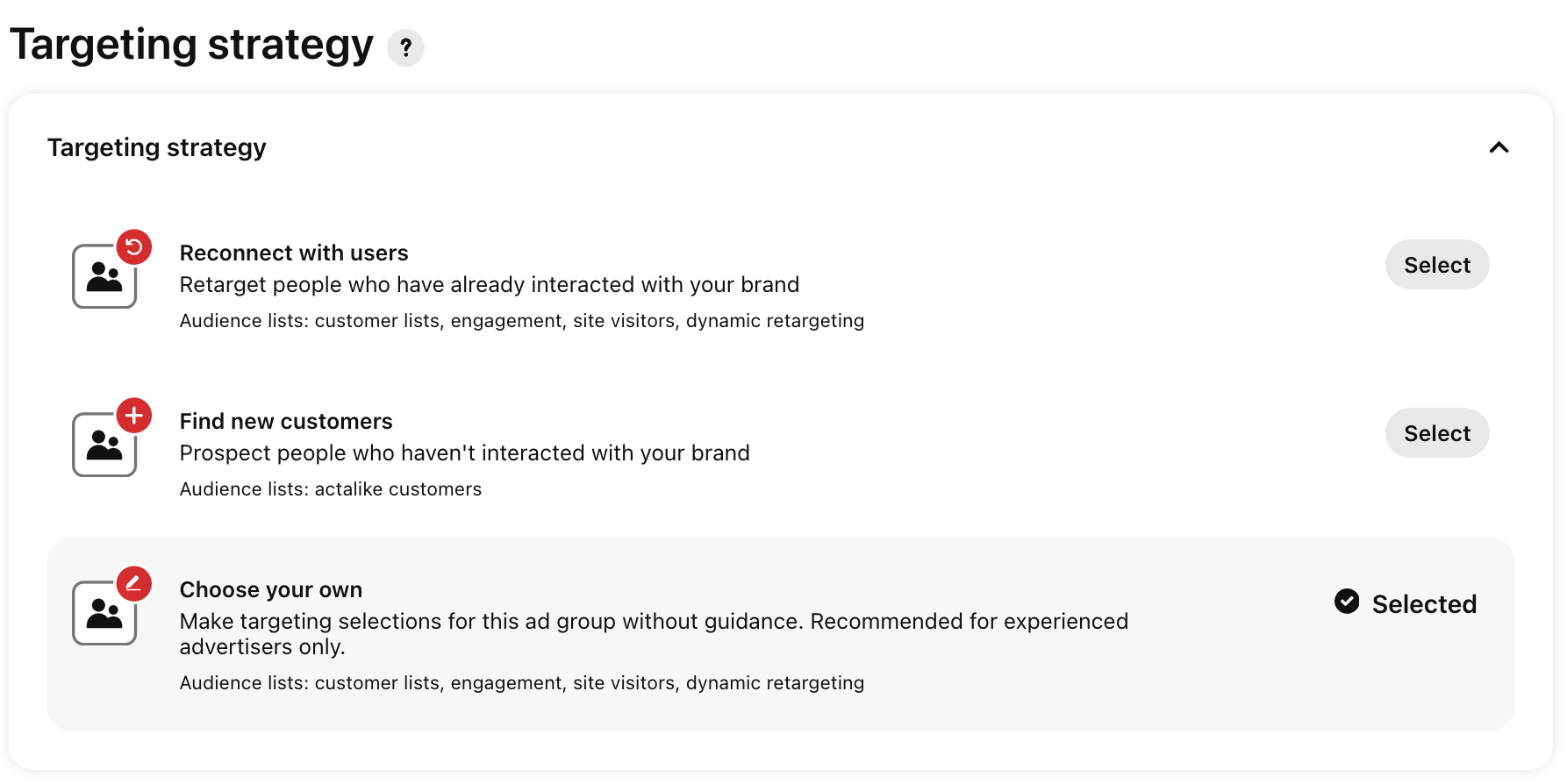Image resolution: width=1567 pixels, height=784 pixels.
Task: Open the Targeting strategy help question mark
Action: pyautogui.click(x=405, y=47)
